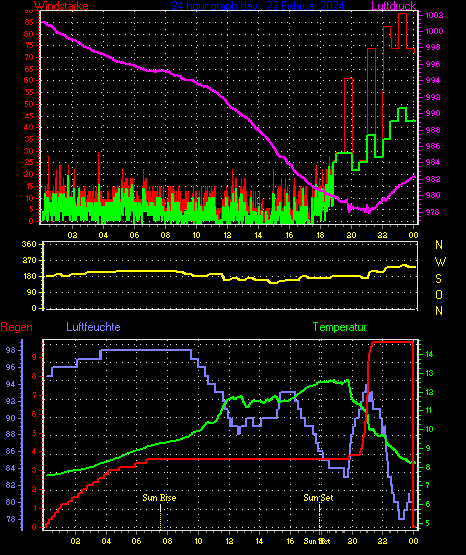This screenshot has height=555, width=466.
Task: Click the blue Luftfeuchte legend label
Action: [x=93, y=326]
